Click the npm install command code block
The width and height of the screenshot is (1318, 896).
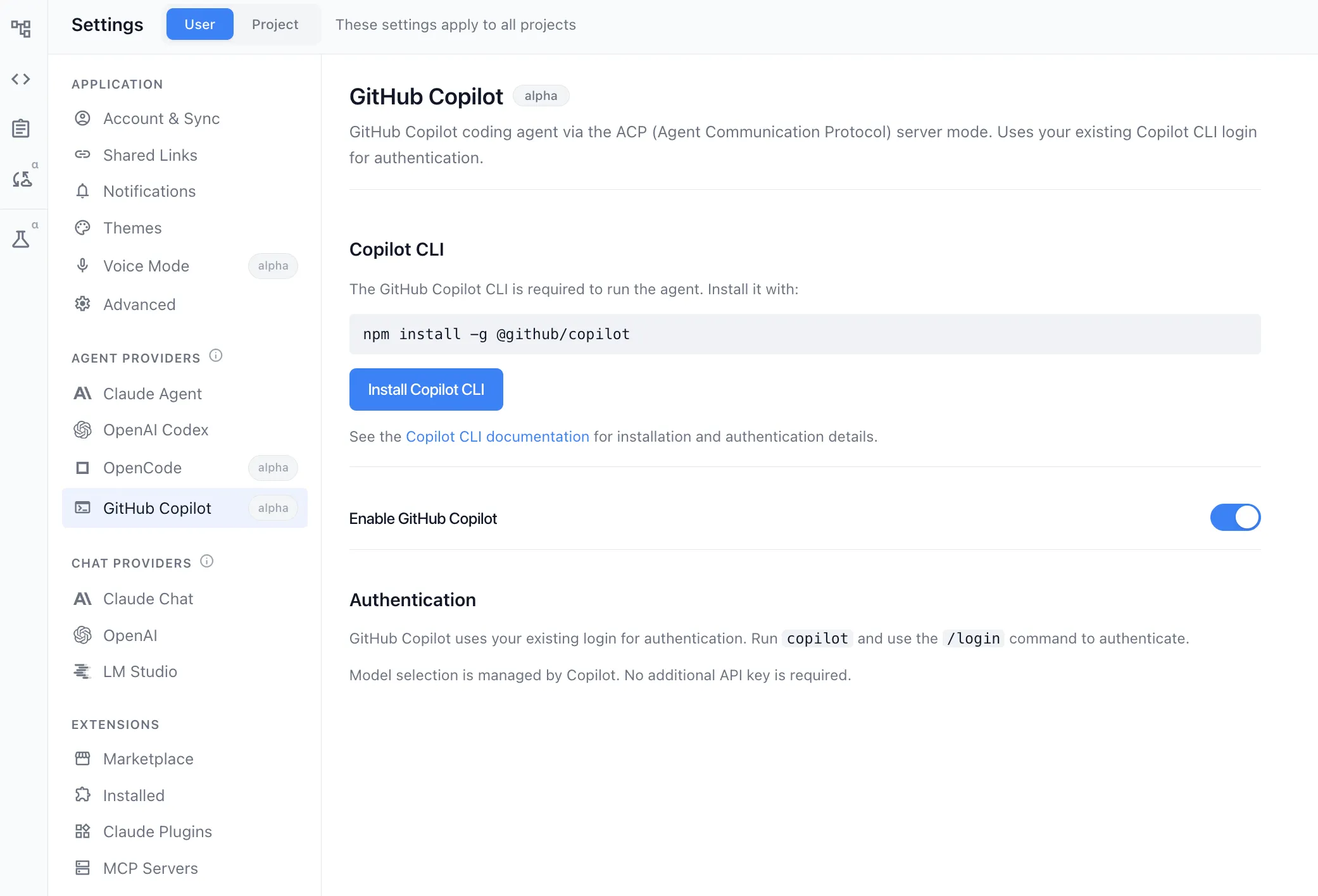(x=805, y=334)
